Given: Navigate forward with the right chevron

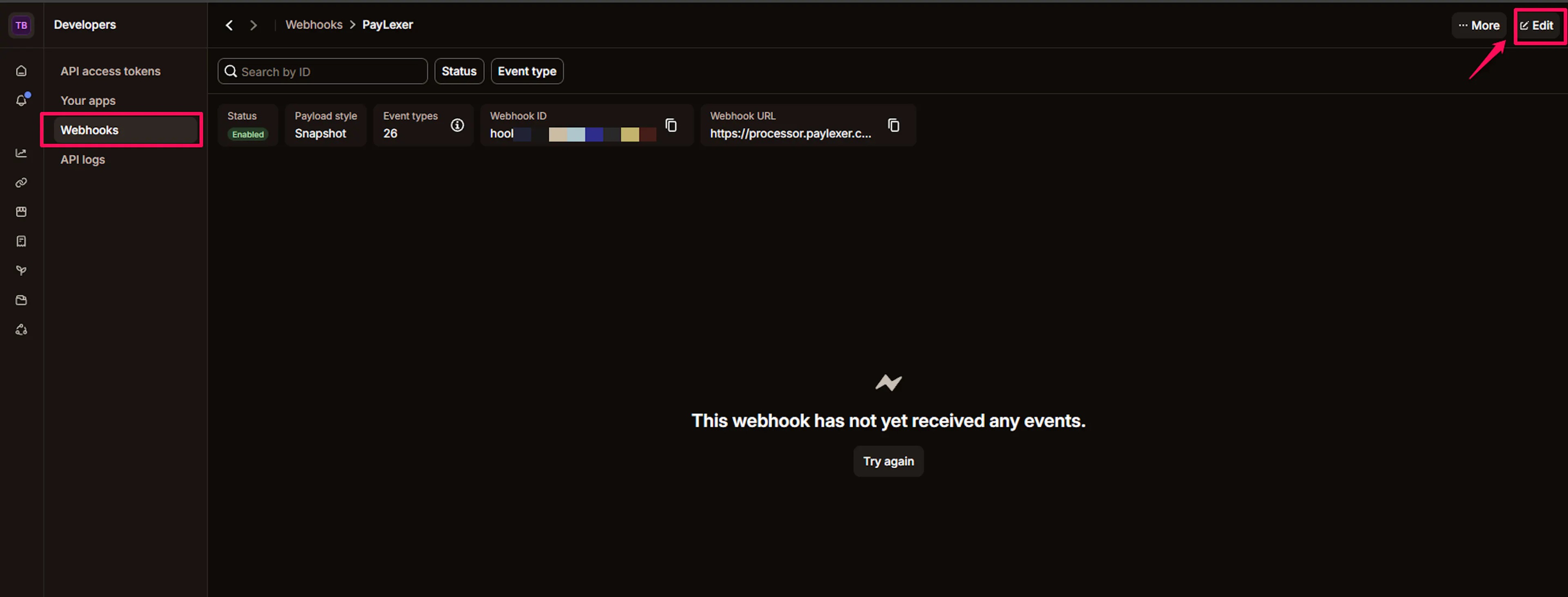Looking at the screenshot, I should [253, 25].
